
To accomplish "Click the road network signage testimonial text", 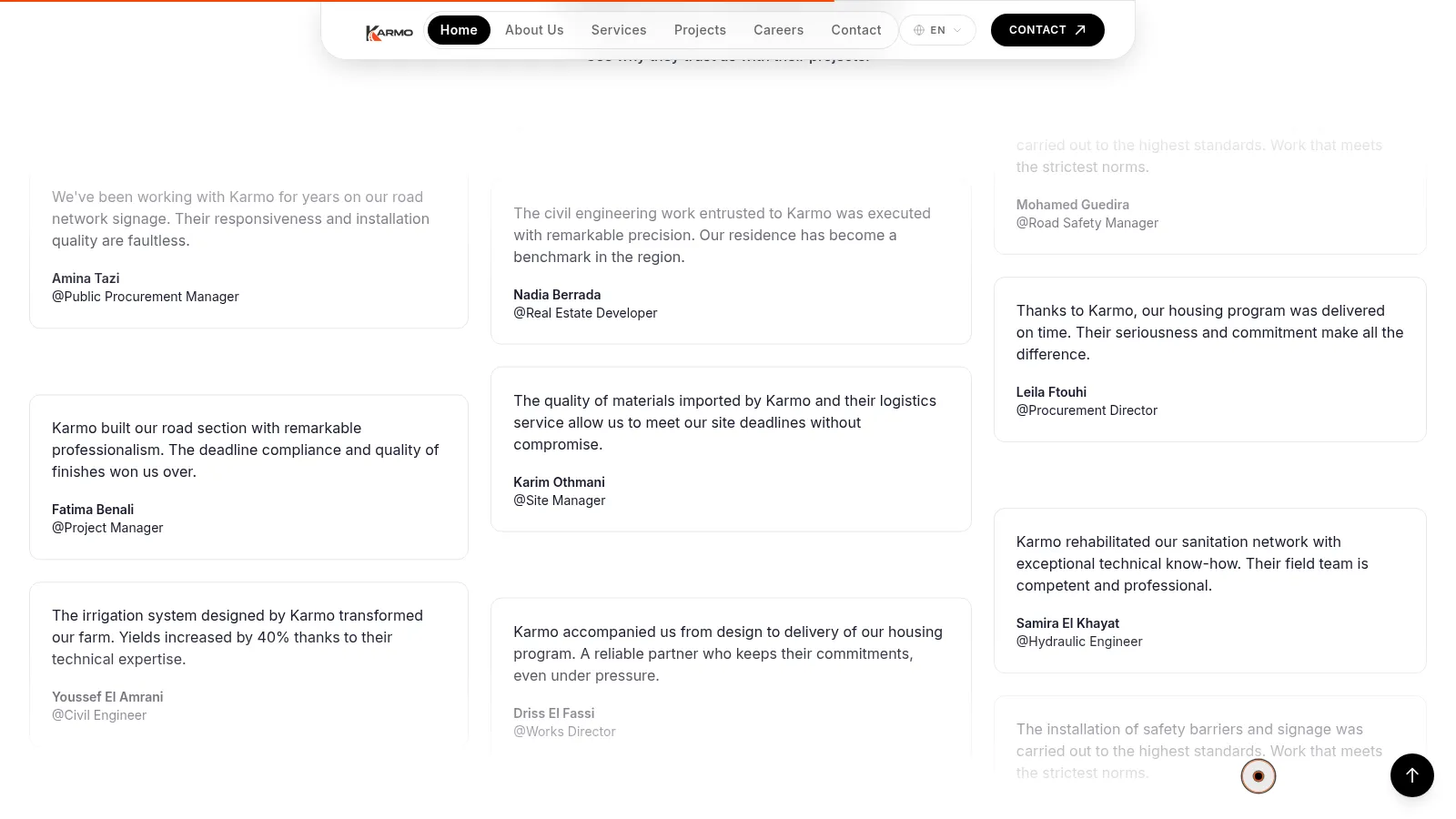I will pos(241,218).
